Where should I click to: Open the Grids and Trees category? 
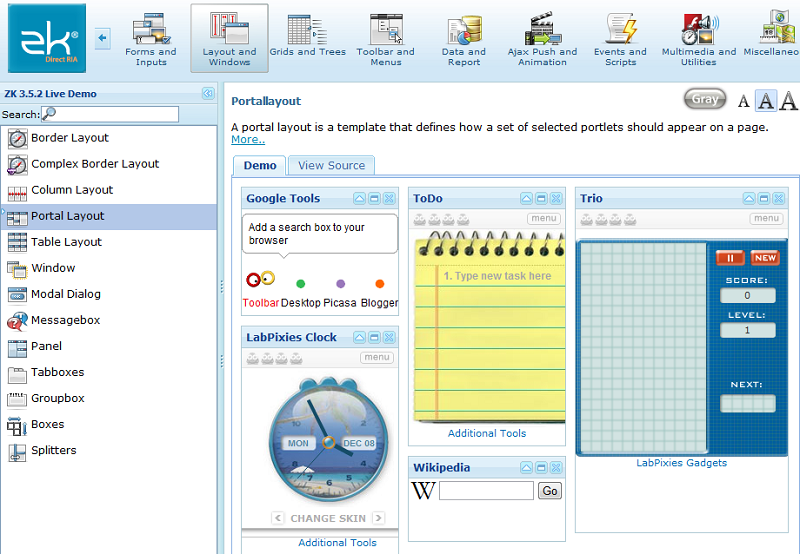pos(307,36)
